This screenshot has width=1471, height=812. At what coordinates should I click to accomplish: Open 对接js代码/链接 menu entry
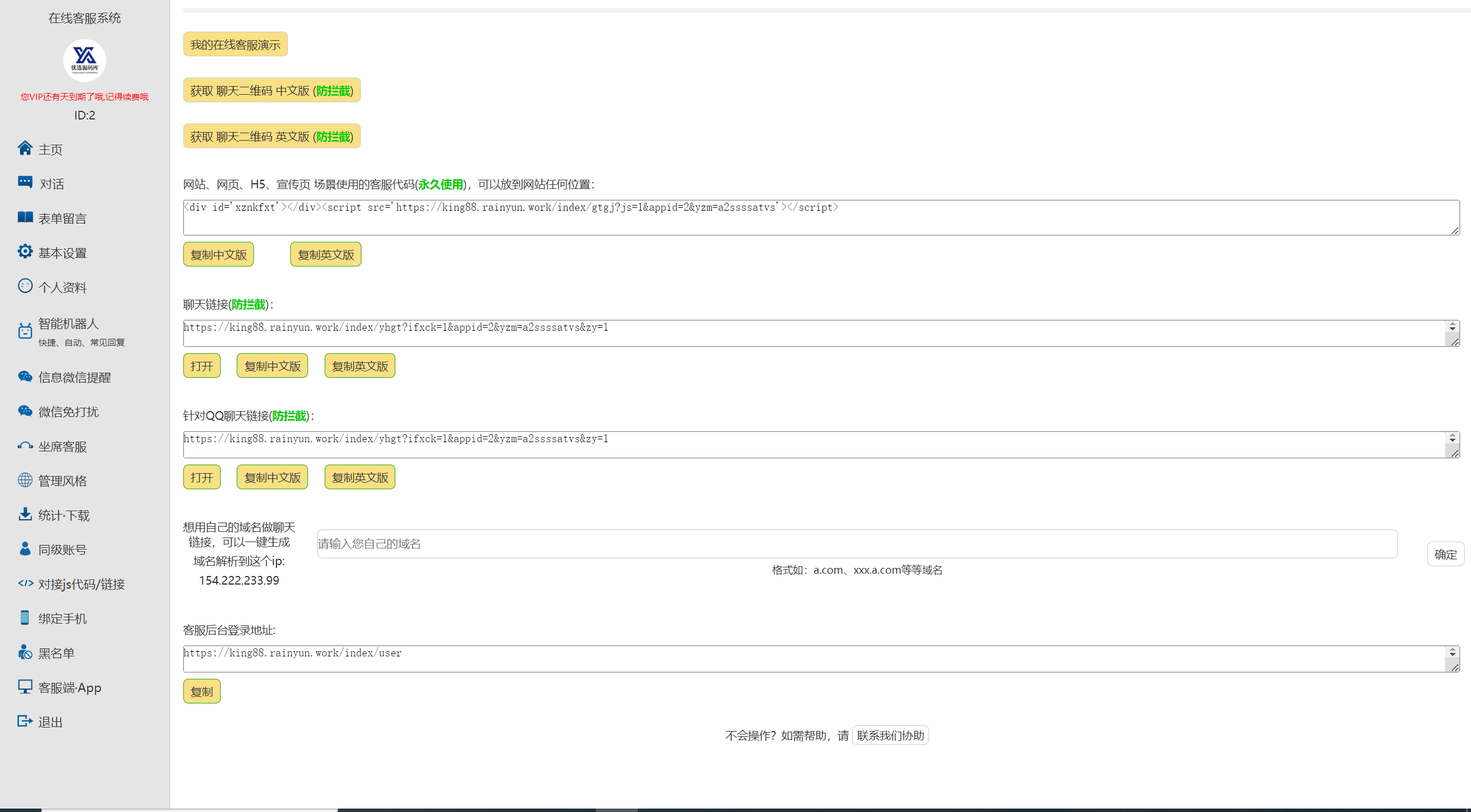(x=82, y=584)
